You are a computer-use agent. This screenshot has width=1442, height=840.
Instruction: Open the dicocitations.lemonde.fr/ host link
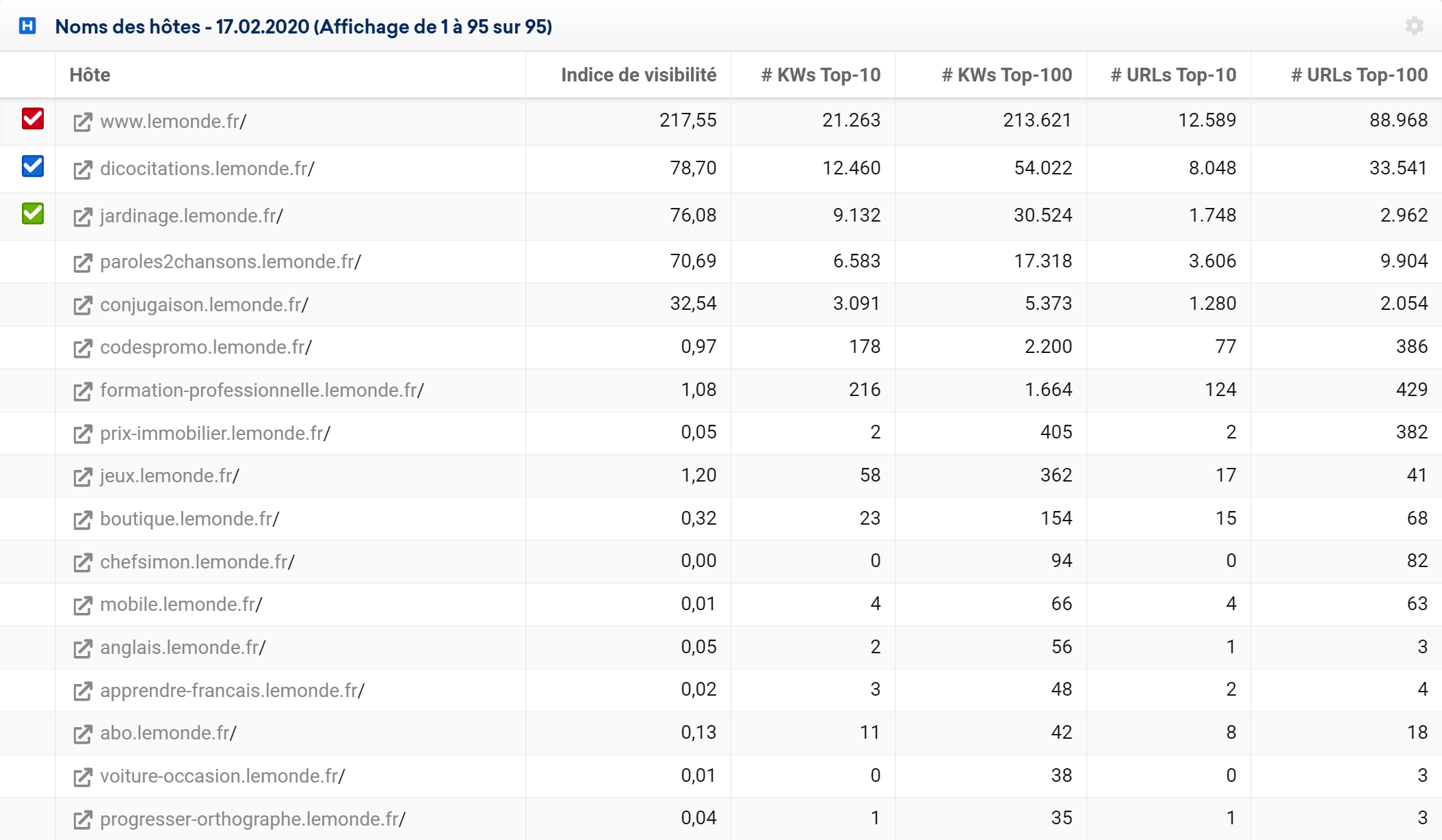[x=207, y=168]
